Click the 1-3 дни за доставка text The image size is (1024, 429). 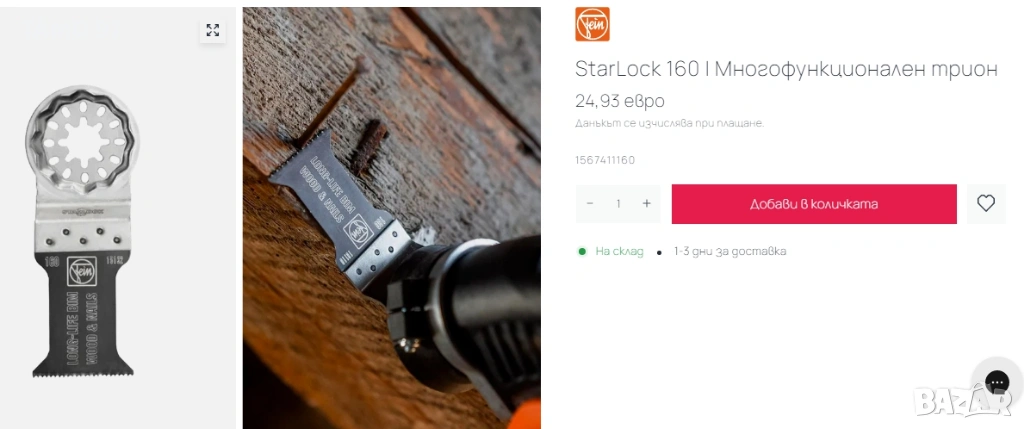(x=729, y=251)
